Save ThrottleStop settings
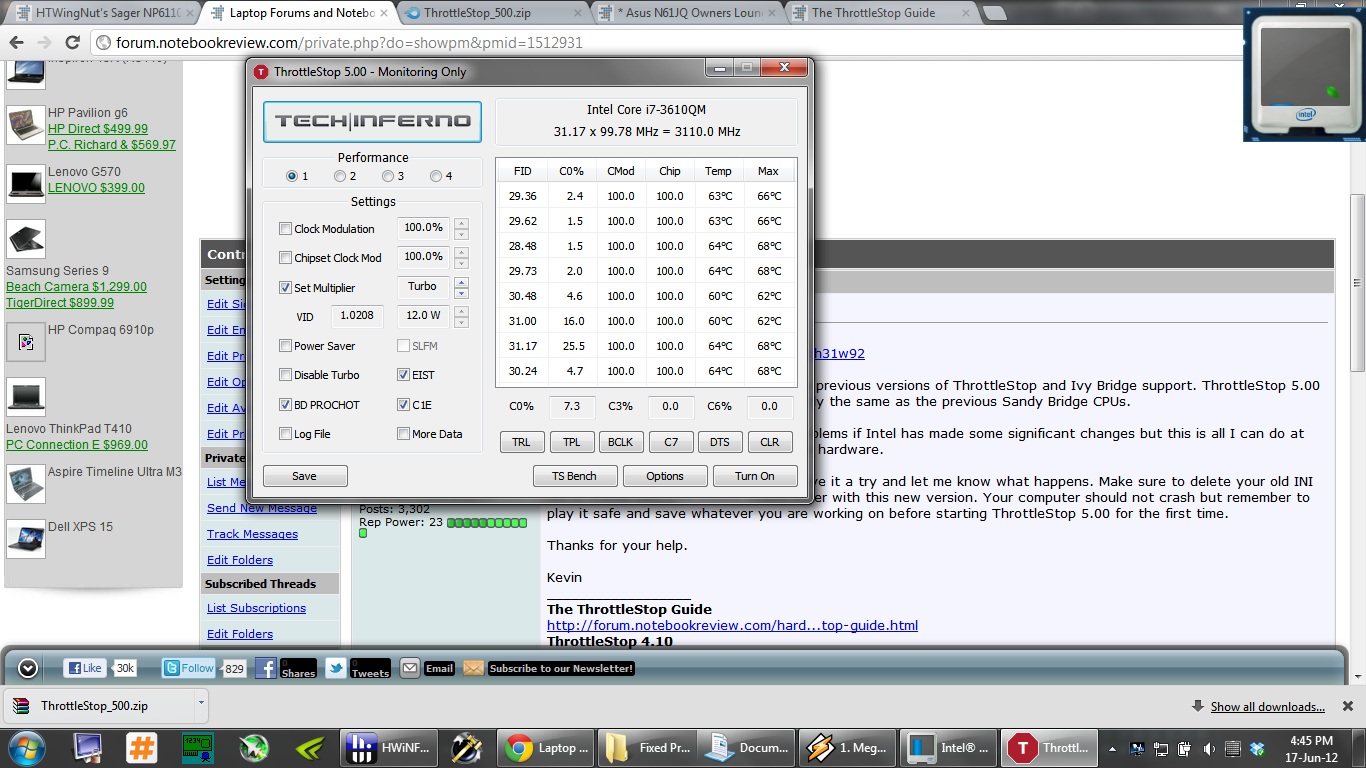Viewport: 1366px width, 768px height. point(305,476)
